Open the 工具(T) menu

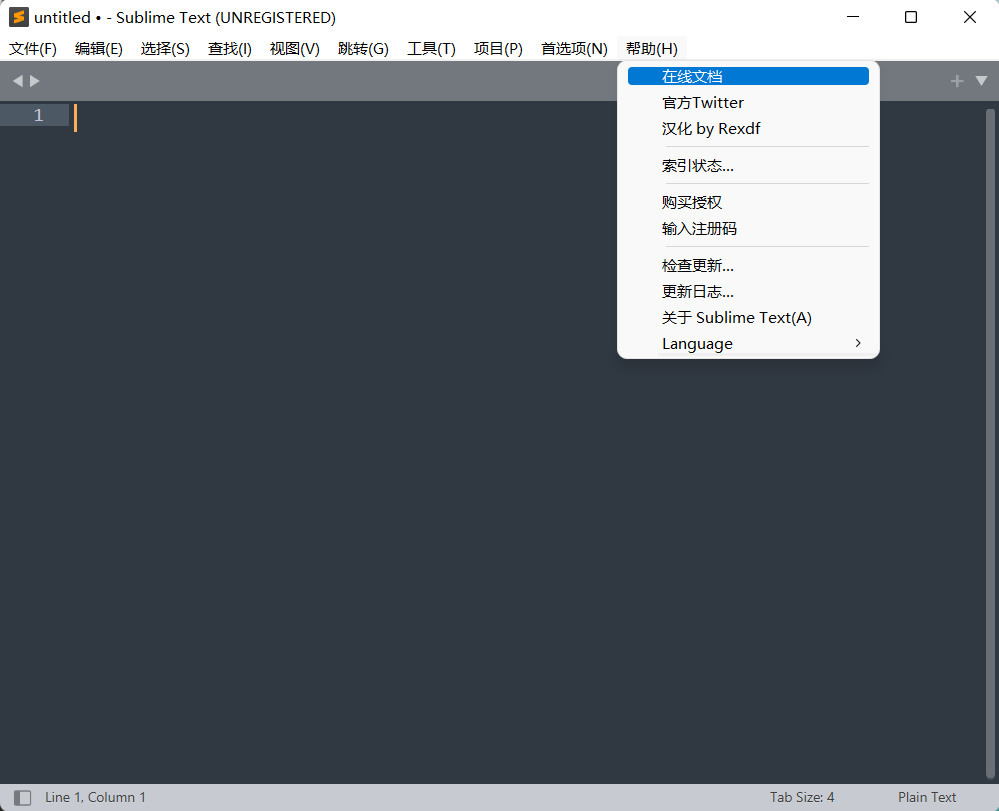[x=431, y=48]
